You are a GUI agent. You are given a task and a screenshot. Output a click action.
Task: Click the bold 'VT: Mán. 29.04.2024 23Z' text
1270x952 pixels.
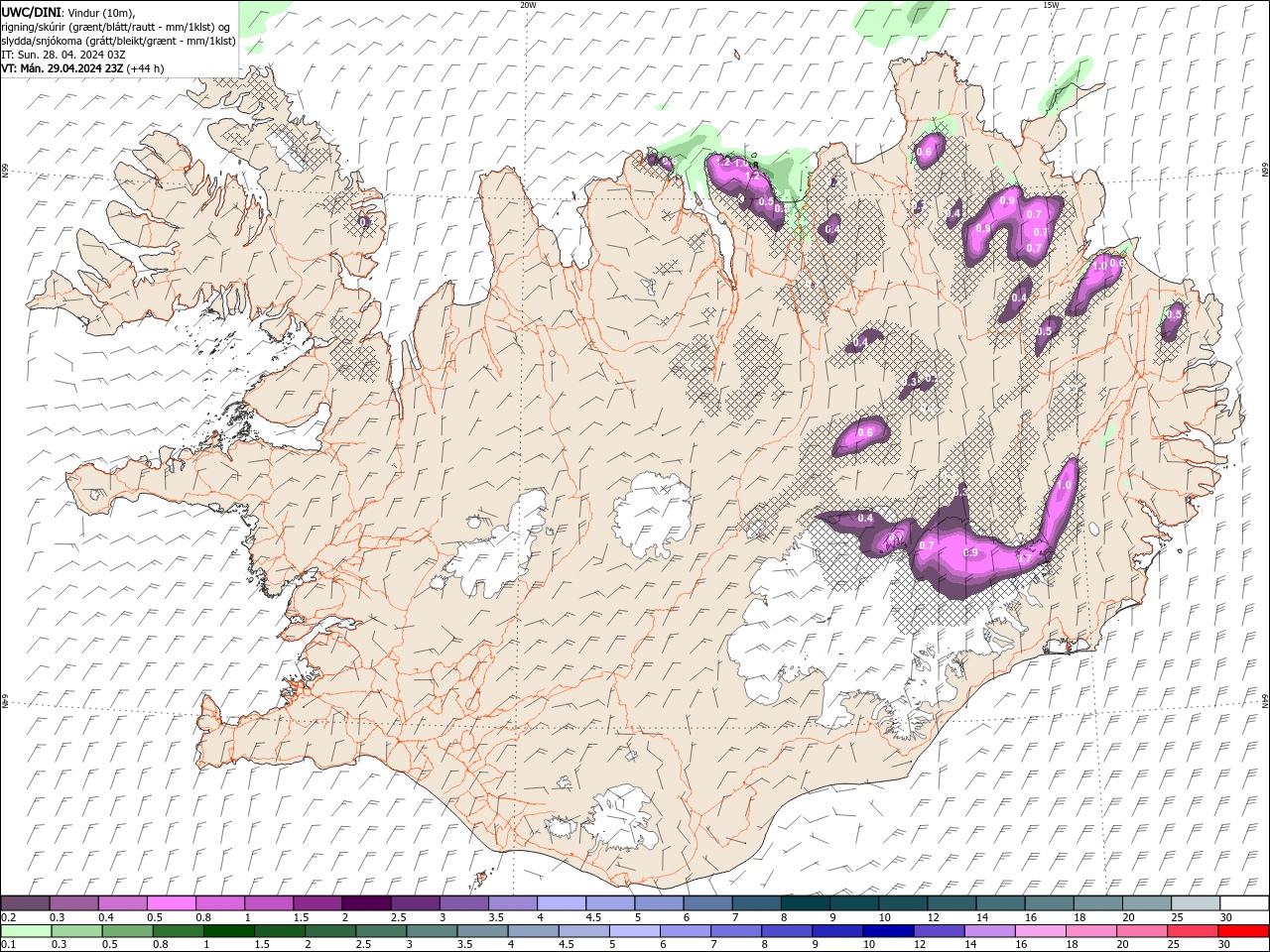(x=62, y=68)
